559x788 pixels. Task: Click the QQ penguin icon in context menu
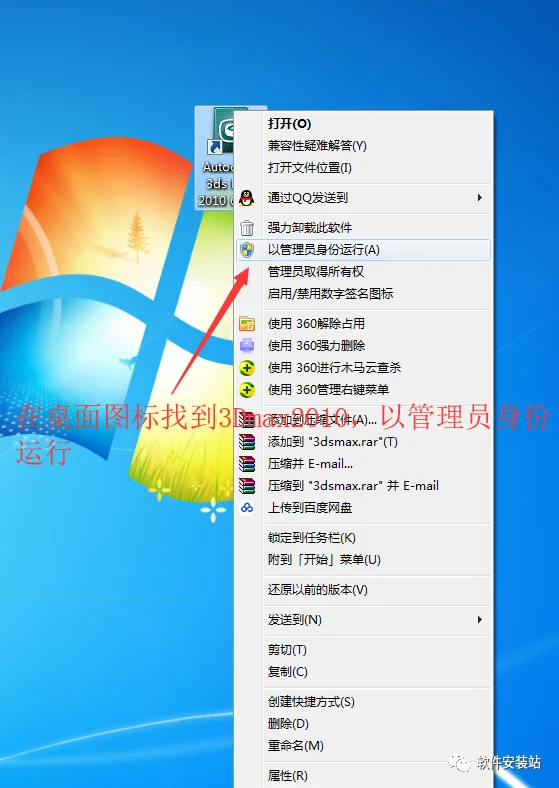247,198
